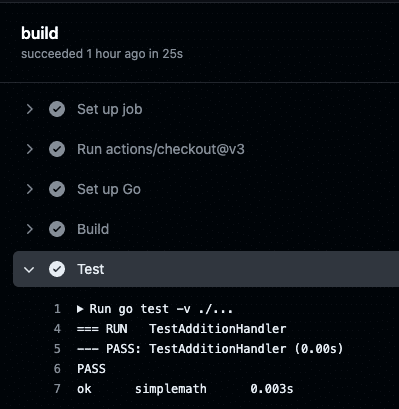Expand the Build step chevron
Screen dimensions: 399x409
click(x=30, y=229)
